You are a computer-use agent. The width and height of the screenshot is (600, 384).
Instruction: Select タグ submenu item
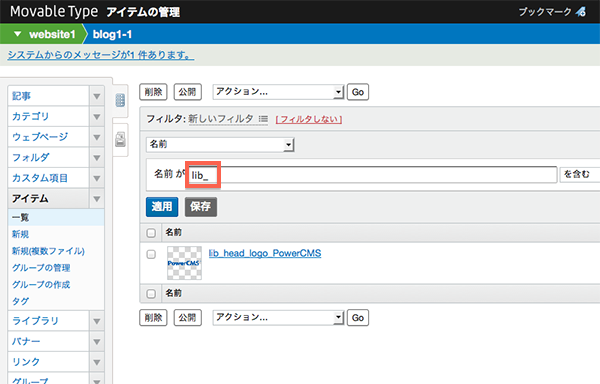(20, 301)
